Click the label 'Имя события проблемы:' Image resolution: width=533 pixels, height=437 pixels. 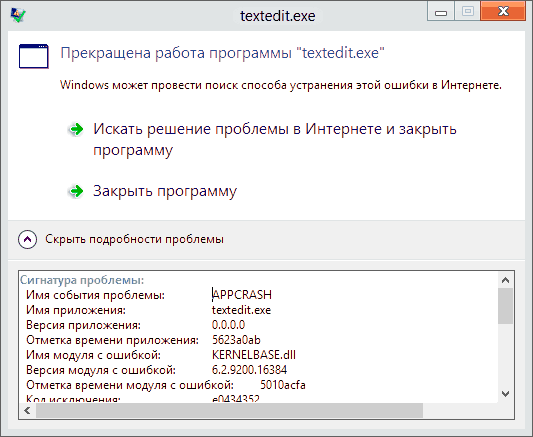tap(96, 295)
